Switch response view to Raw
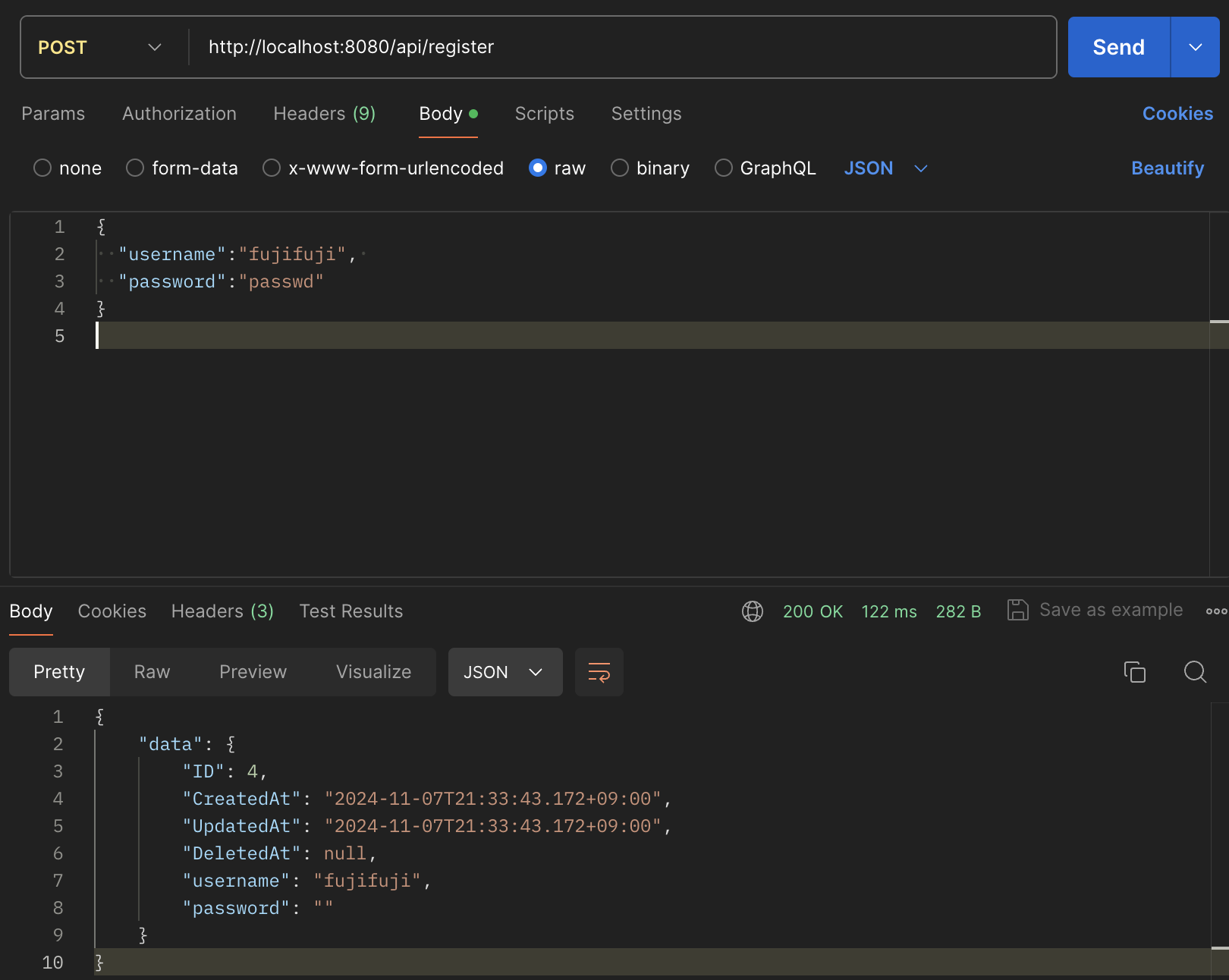 (152, 672)
